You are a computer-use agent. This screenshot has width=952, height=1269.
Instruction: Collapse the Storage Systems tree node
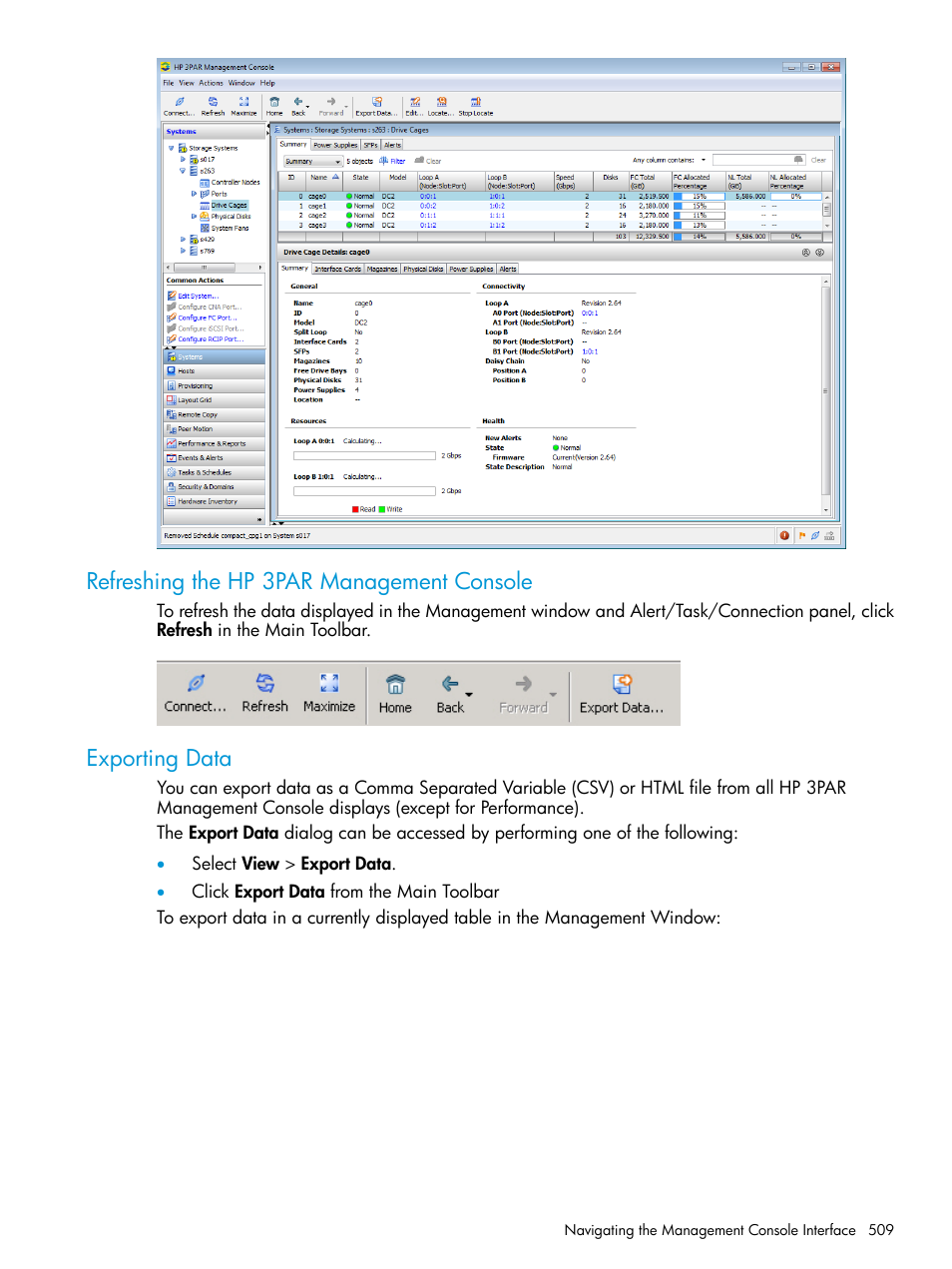(172, 148)
